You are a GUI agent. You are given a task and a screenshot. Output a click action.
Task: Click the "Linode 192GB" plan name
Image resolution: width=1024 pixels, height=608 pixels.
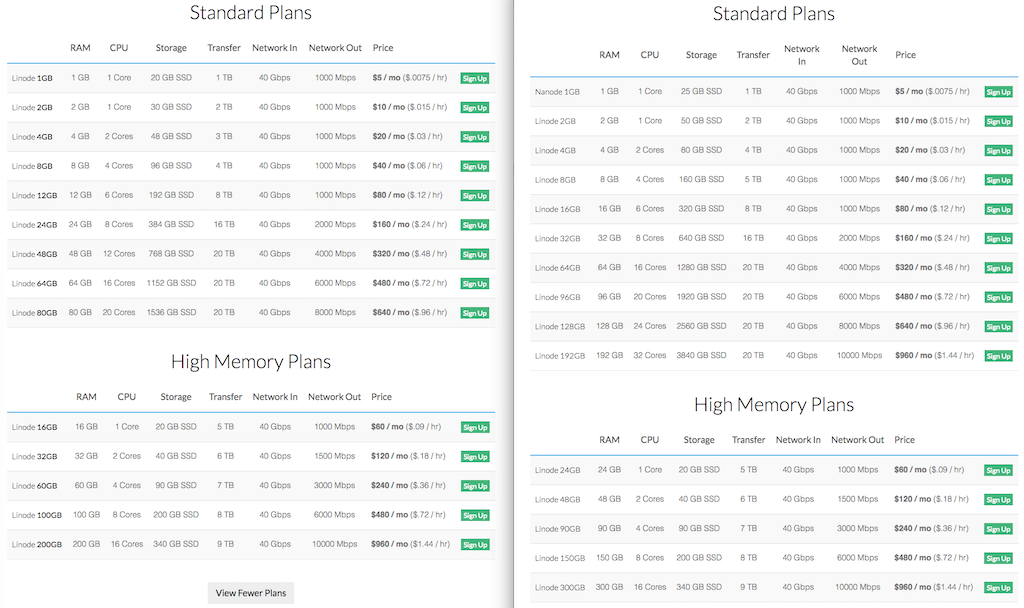click(560, 357)
